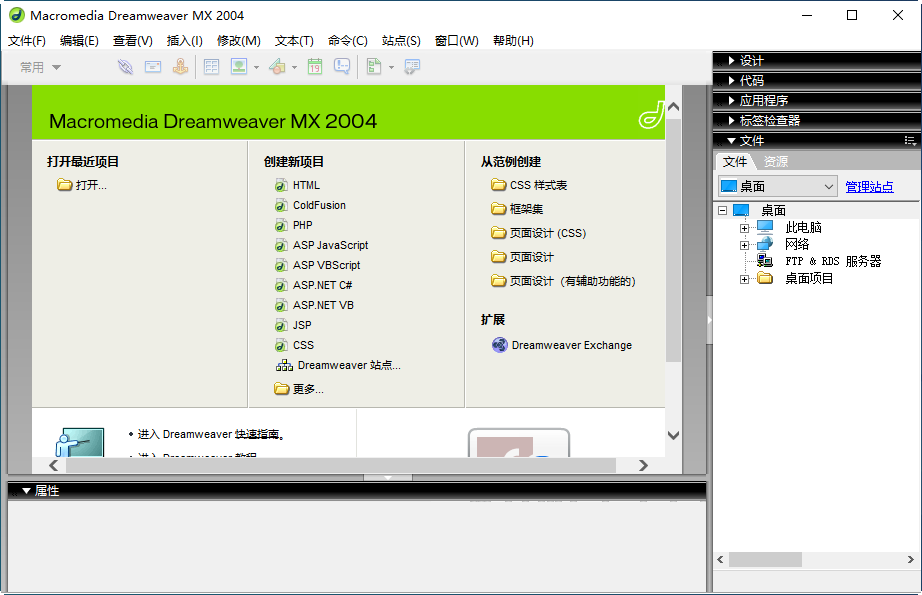The image size is (922, 595).
Task: Click 更多... folder link
Action: pos(299,389)
